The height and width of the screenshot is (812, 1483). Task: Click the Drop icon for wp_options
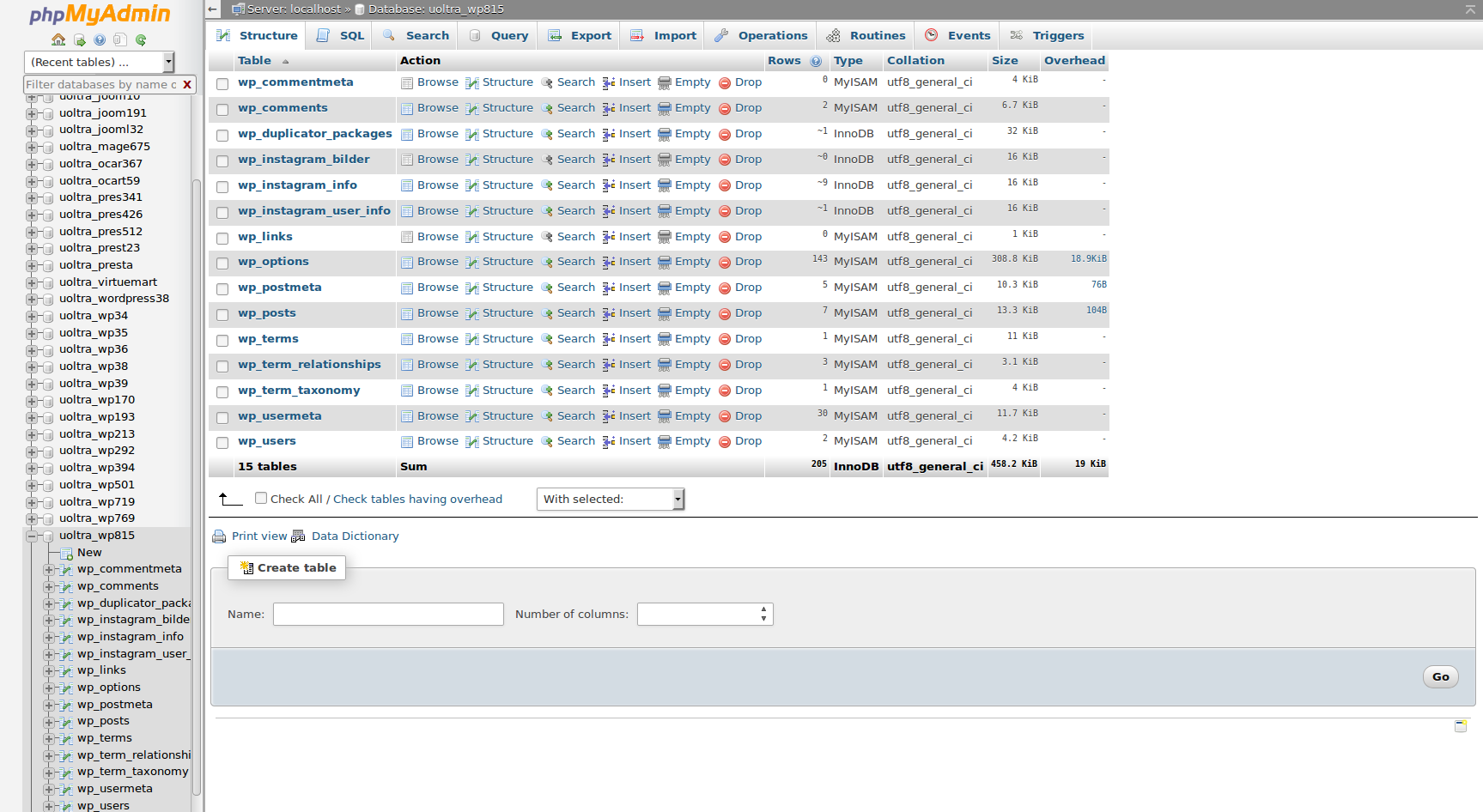click(x=725, y=263)
